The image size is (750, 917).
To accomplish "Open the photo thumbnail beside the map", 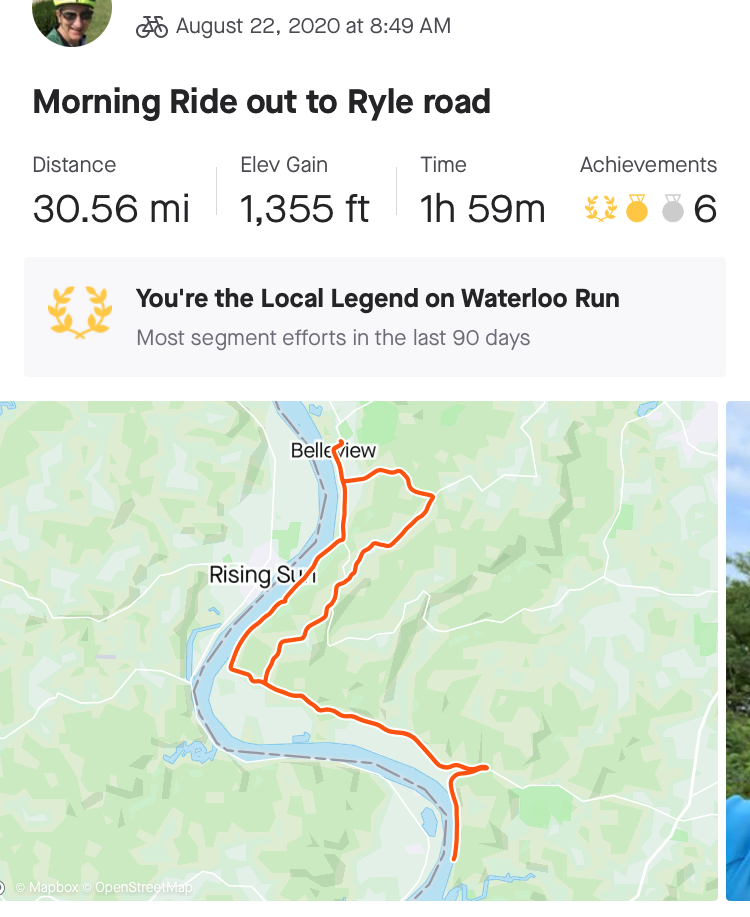I will pos(738,650).
